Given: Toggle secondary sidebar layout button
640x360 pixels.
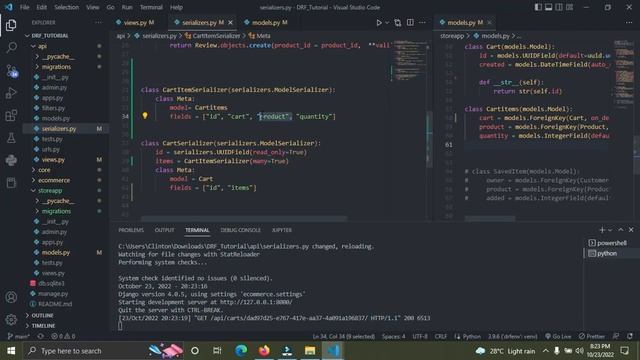Looking at the screenshot, I should (559, 7).
